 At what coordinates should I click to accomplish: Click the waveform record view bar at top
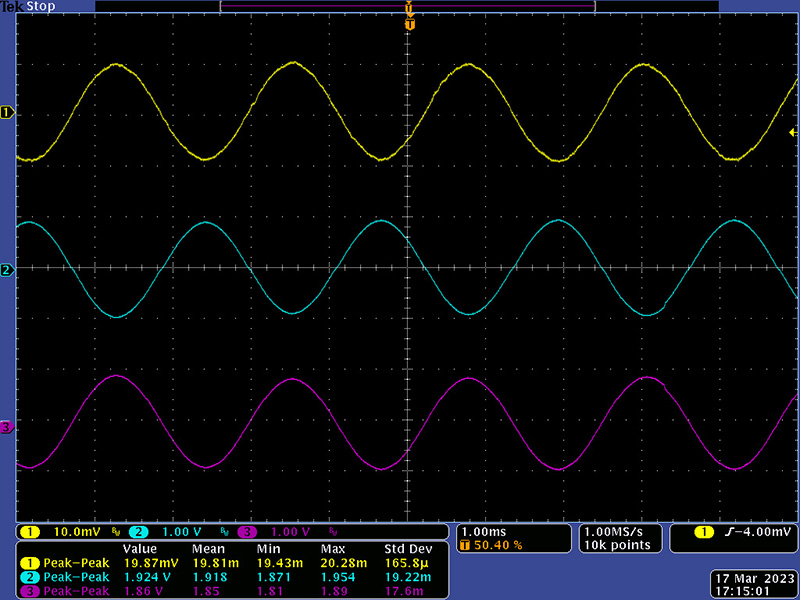pyautogui.click(x=408, y=6)
